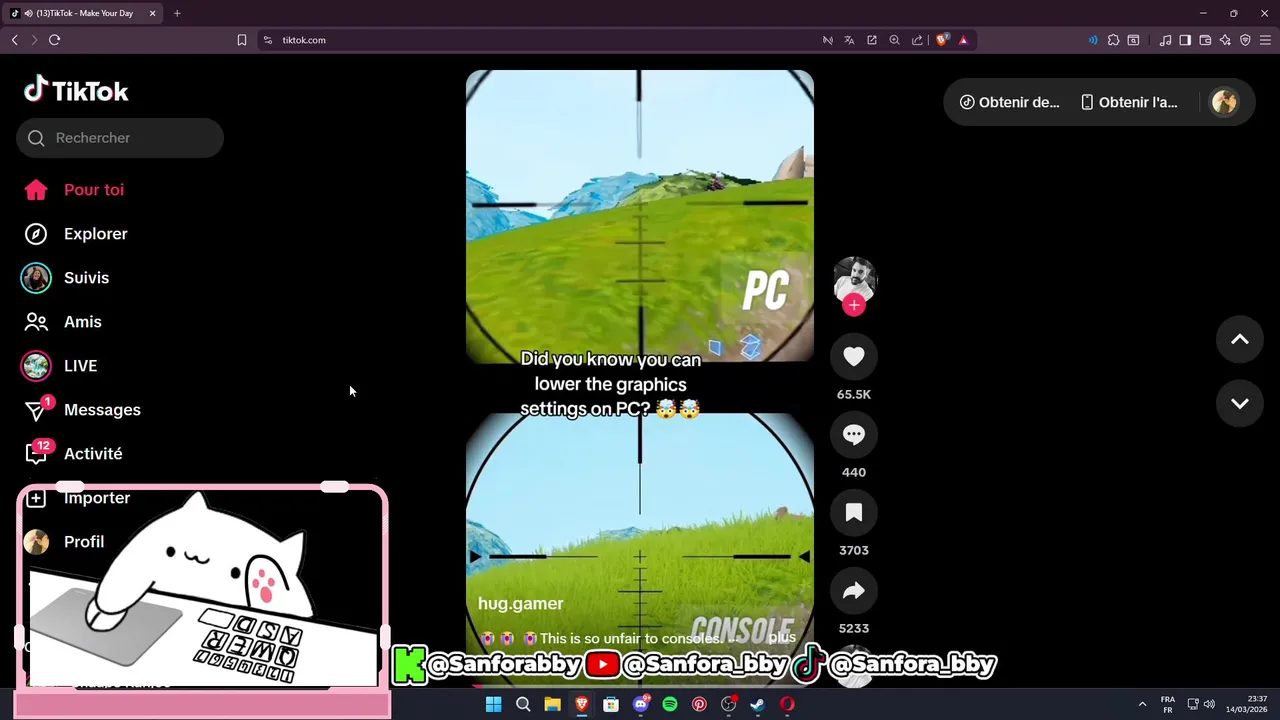This screenshot has height=720, width=1280.
Task: Bookmark the video with 3703 saves
Action: 853,512
